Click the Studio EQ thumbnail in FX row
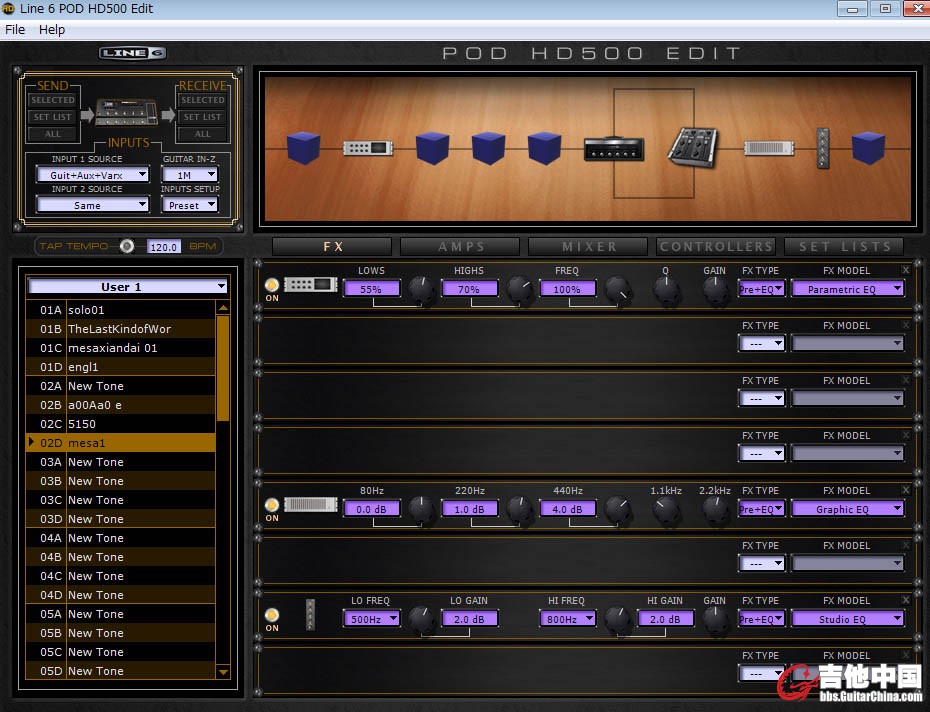930x712 pixels. (x=310, y=614)
